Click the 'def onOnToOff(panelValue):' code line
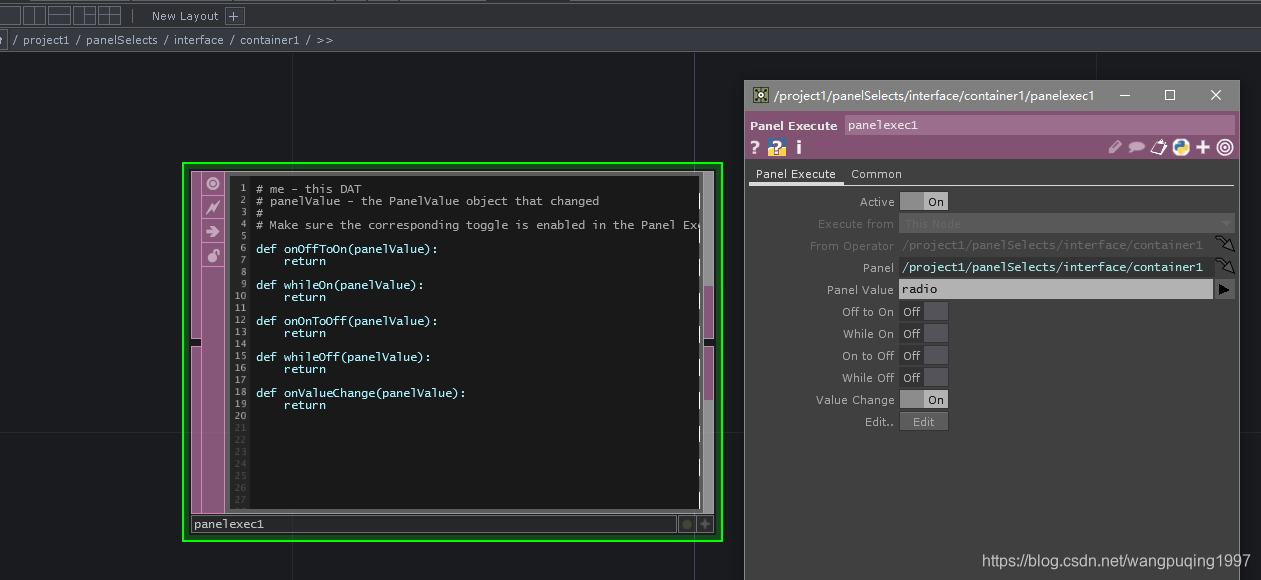 (347, 321)
